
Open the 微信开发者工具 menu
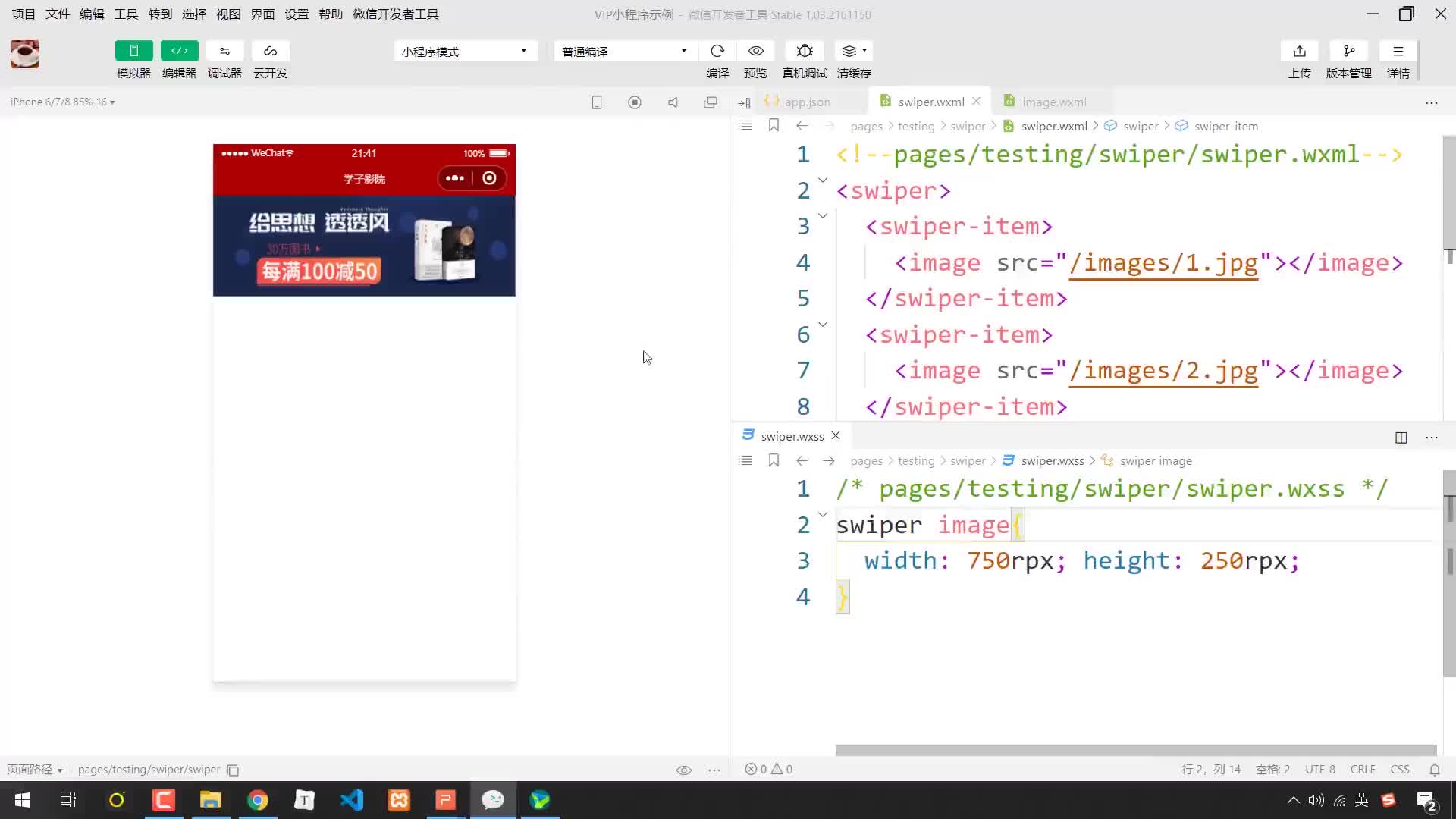(396, 14)
